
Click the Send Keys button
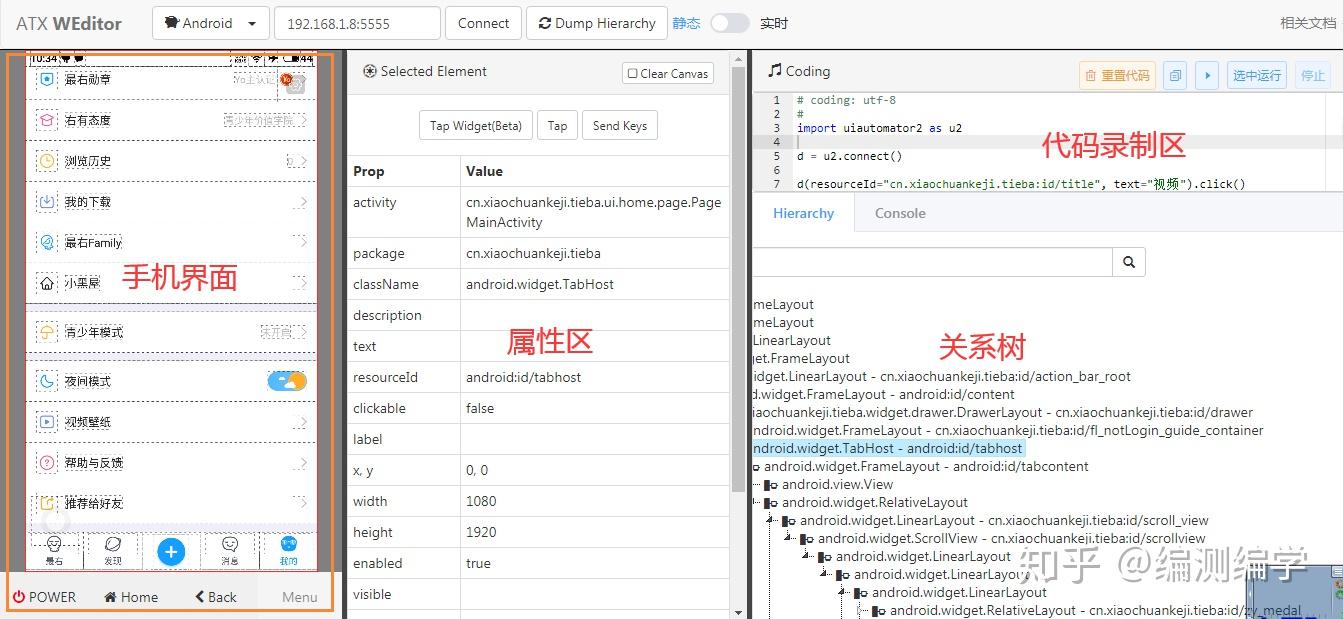(619, 125)
